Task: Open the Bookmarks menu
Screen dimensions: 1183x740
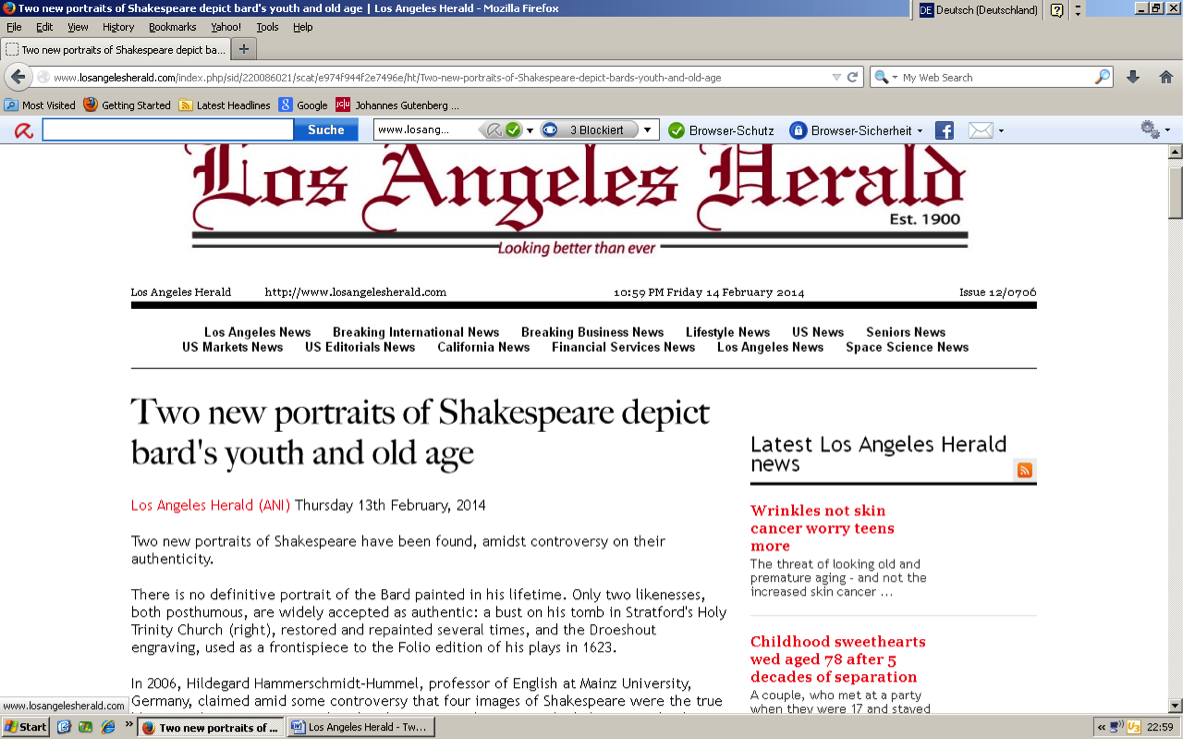Action: 172,27
